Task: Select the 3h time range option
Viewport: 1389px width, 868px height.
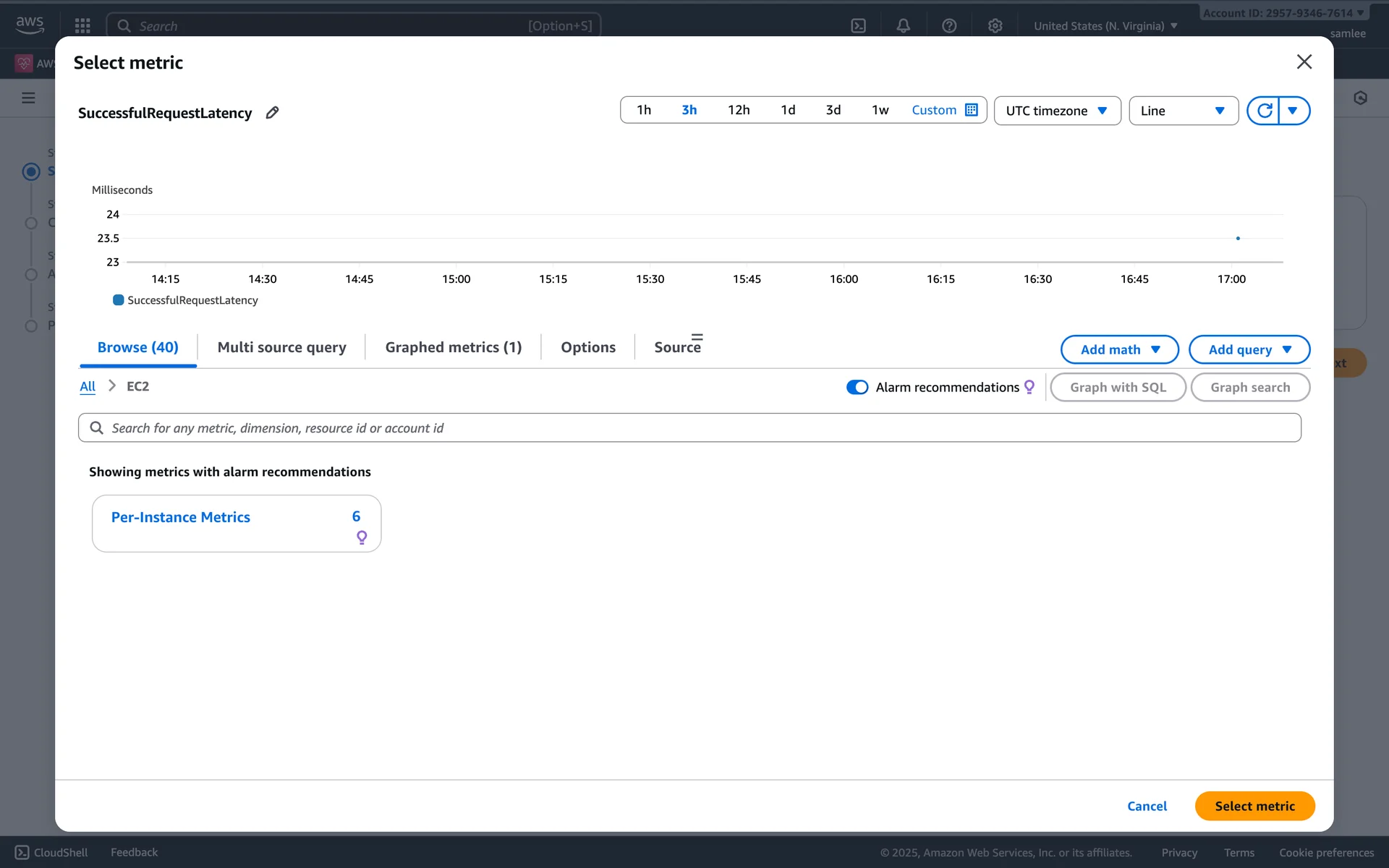Action: coord(689,110)
